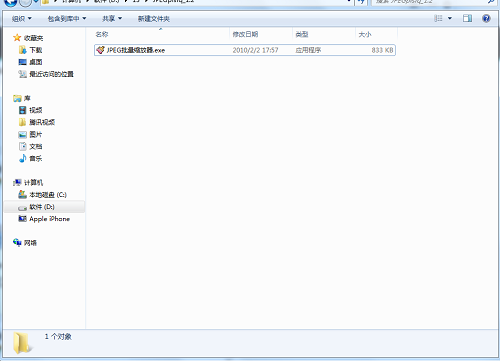Sort by the 大小 column header
500x361 pixels.
point(376,34)
